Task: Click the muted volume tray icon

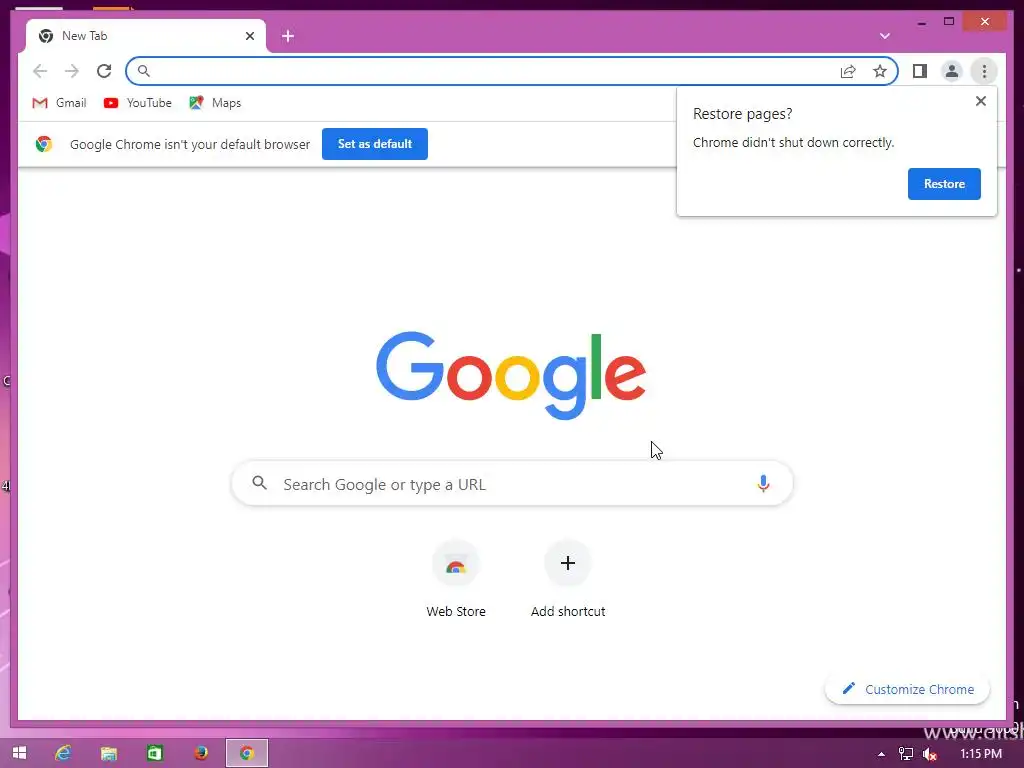Action: [x=930, y=754]
